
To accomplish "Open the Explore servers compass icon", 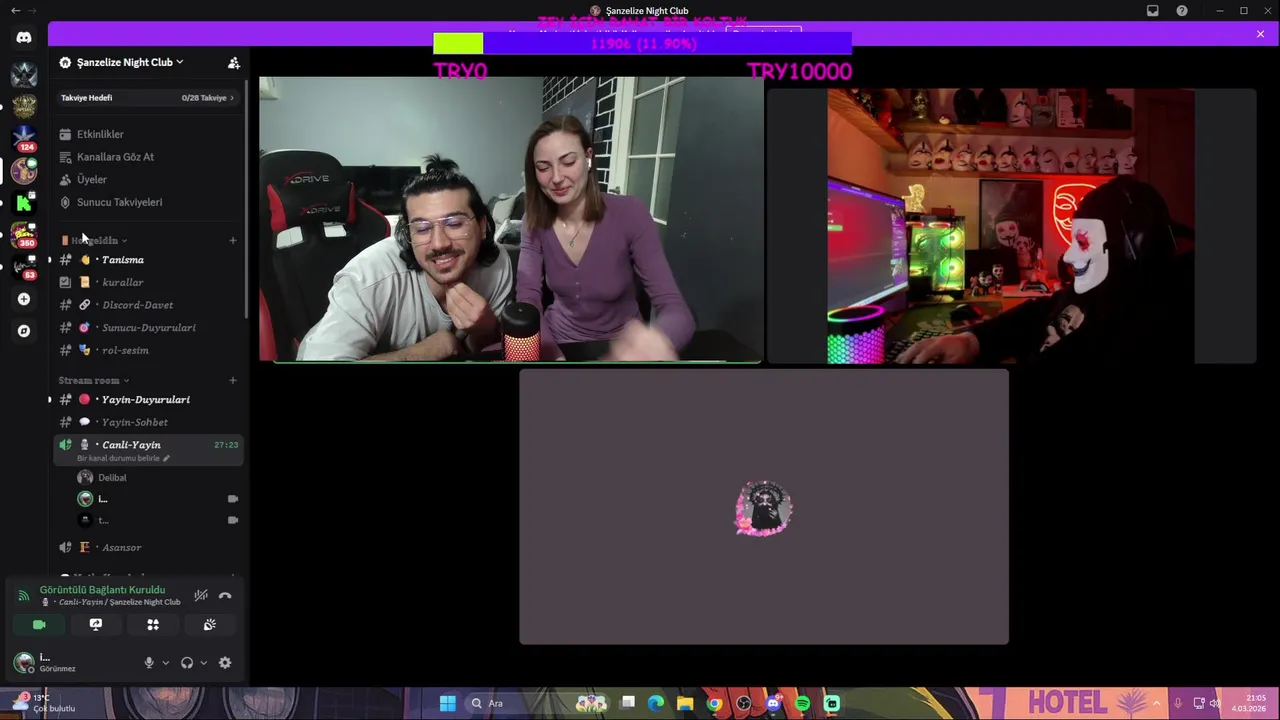I will [x=24, y=331].
